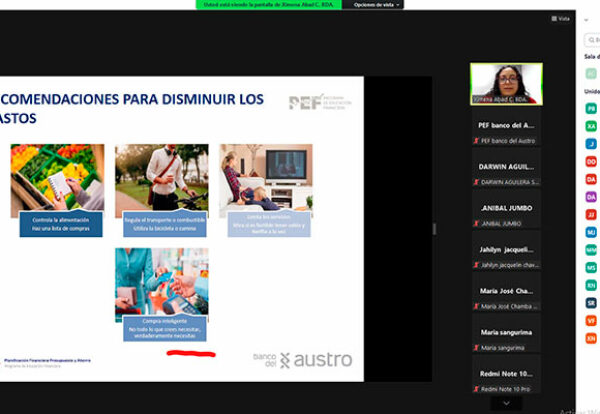Collapse the side panel with the top chevron
This screenshot has width=600, height=414.
[x=586, y=20]
